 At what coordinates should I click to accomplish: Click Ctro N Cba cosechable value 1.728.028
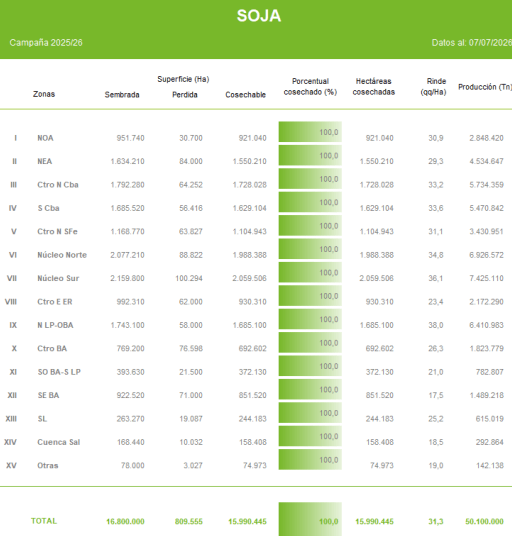250,185
